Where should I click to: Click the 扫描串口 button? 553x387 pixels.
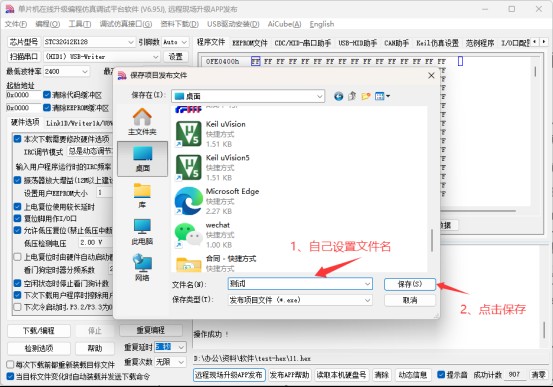[24, 56]
